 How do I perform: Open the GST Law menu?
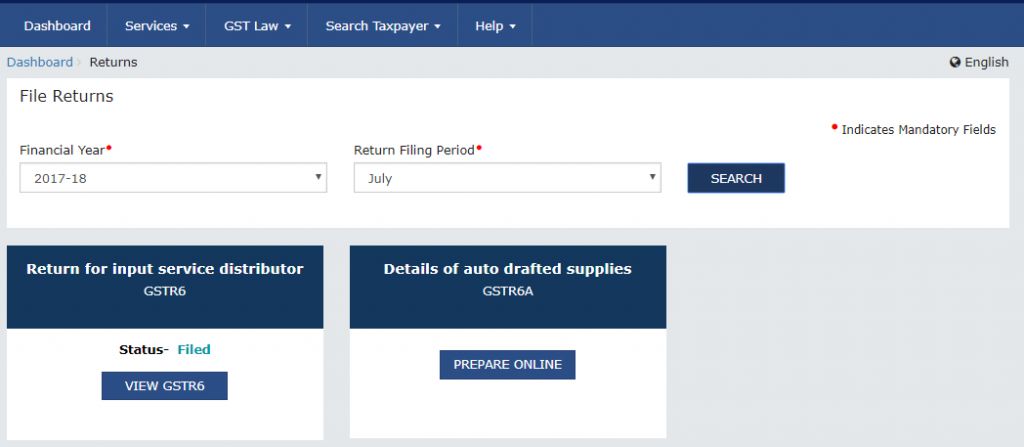click(x=257, y=26)
